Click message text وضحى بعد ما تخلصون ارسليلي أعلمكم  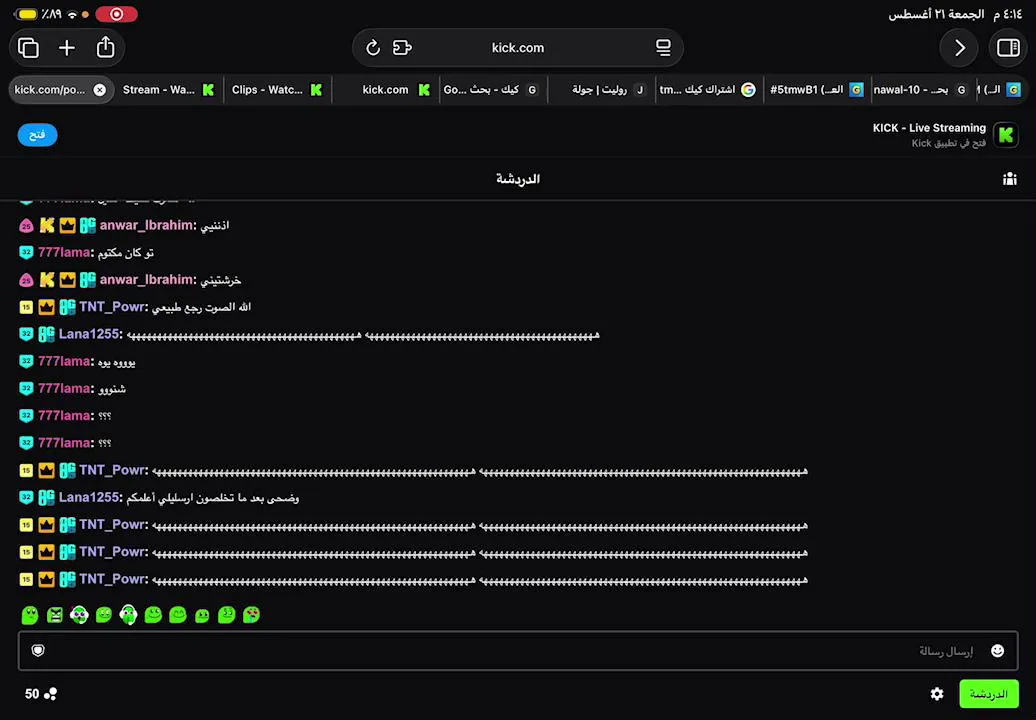213,497
